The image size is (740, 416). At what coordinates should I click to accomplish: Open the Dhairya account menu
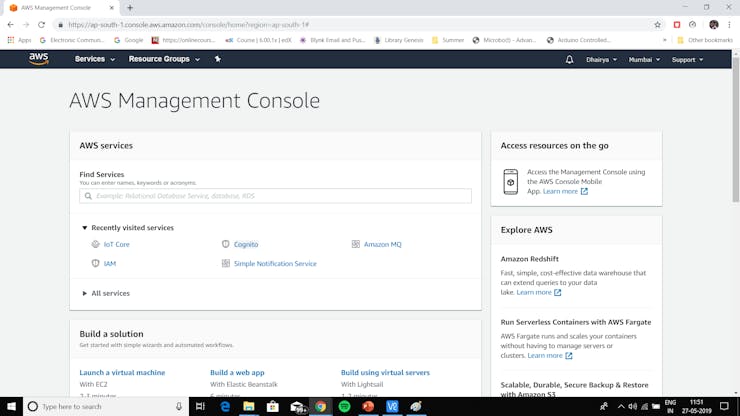pos(600,59)
